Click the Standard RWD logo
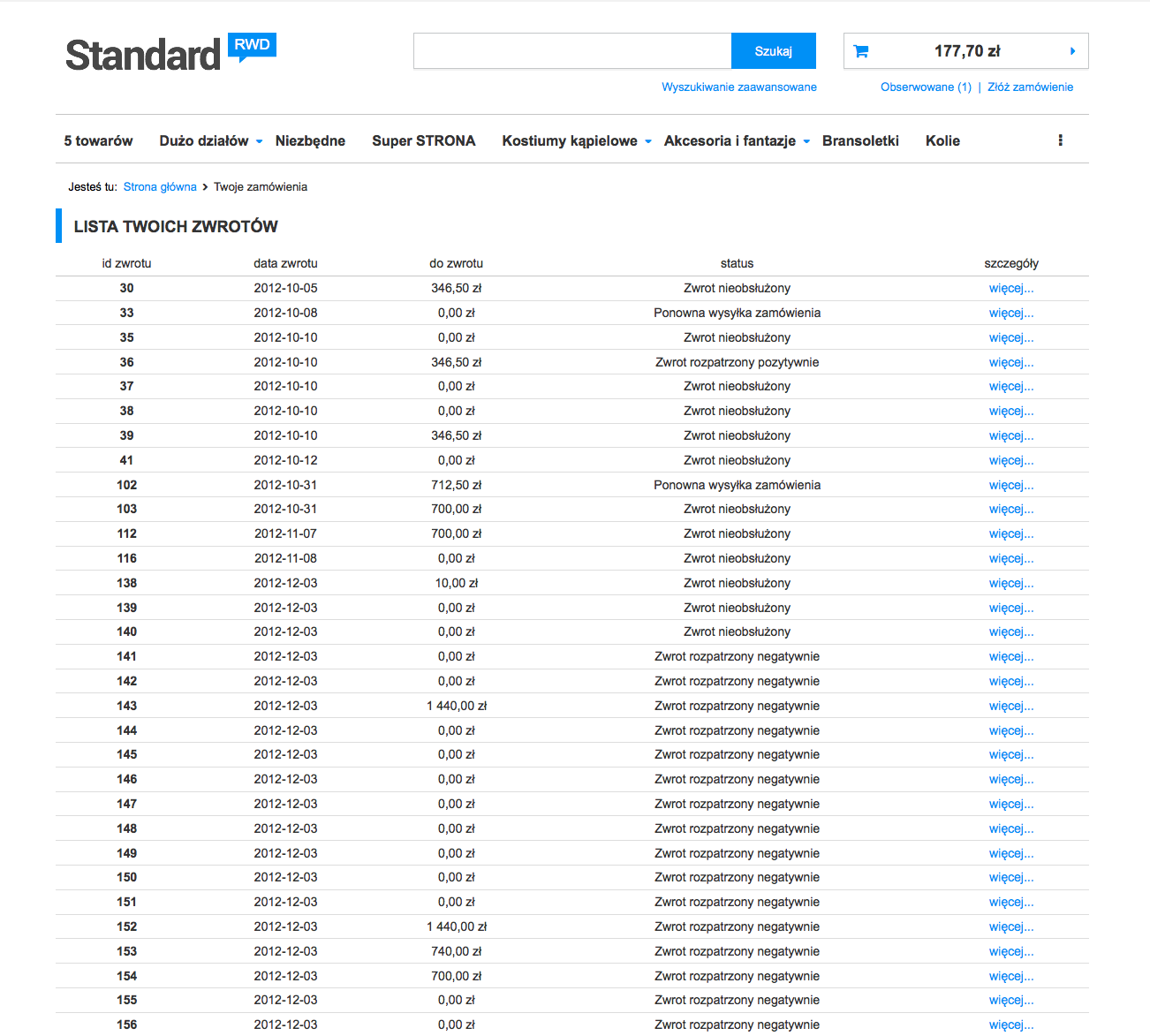Image resolution: width=1150 pixels, height=1036 pixels. pos(170,54)
